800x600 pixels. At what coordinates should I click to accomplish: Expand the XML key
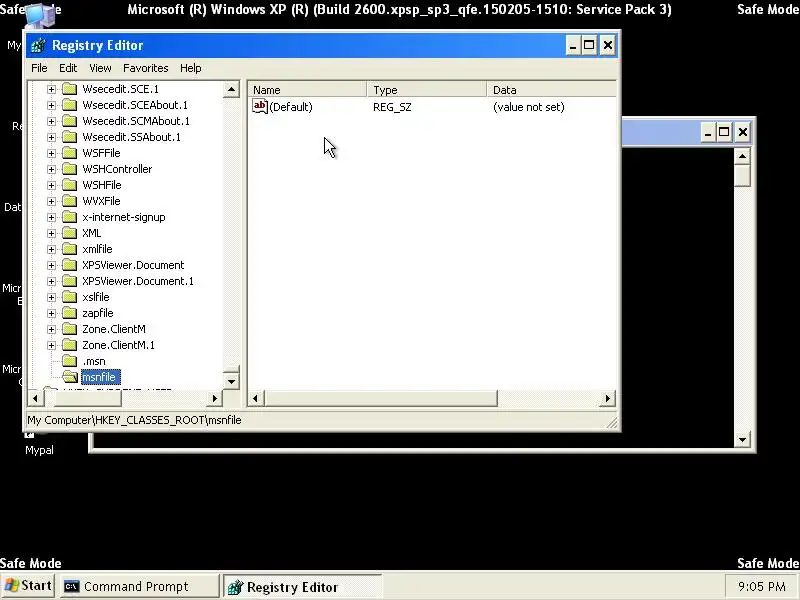[51, 233]
